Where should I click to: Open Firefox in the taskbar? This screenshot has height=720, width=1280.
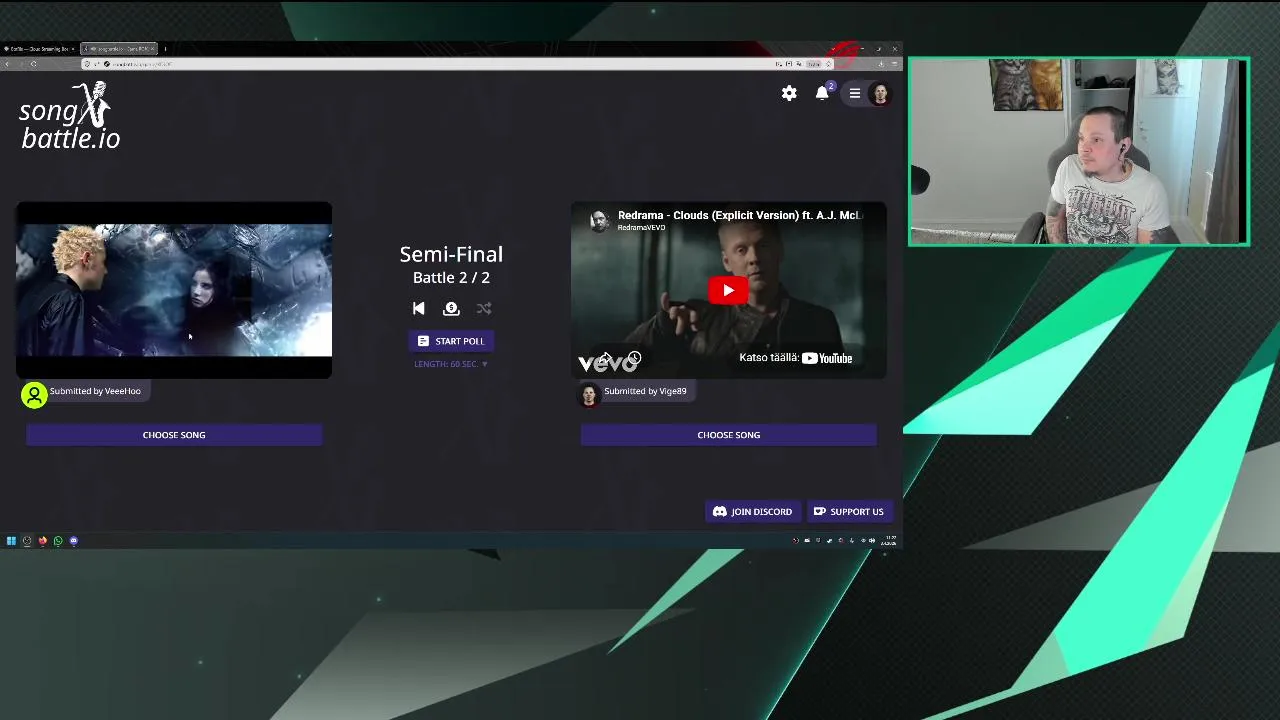point(42,541)
